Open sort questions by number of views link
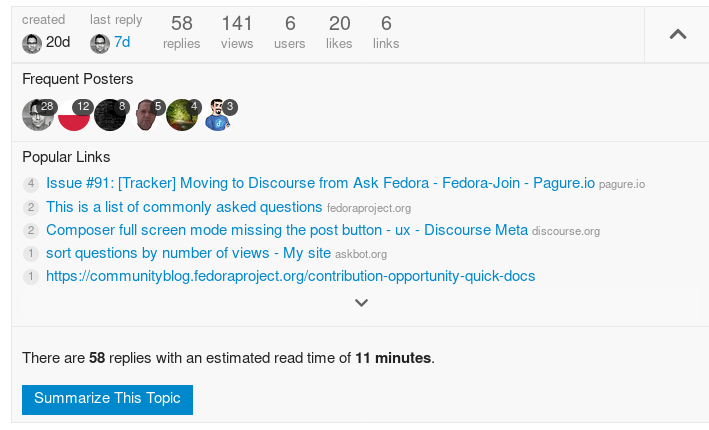 (x=188, y=253)
